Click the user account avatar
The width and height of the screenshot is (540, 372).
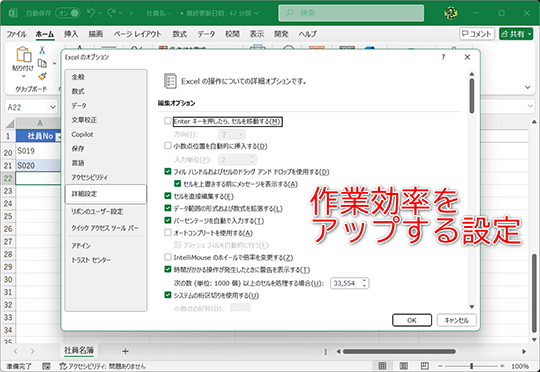click(x=450, y=13)
